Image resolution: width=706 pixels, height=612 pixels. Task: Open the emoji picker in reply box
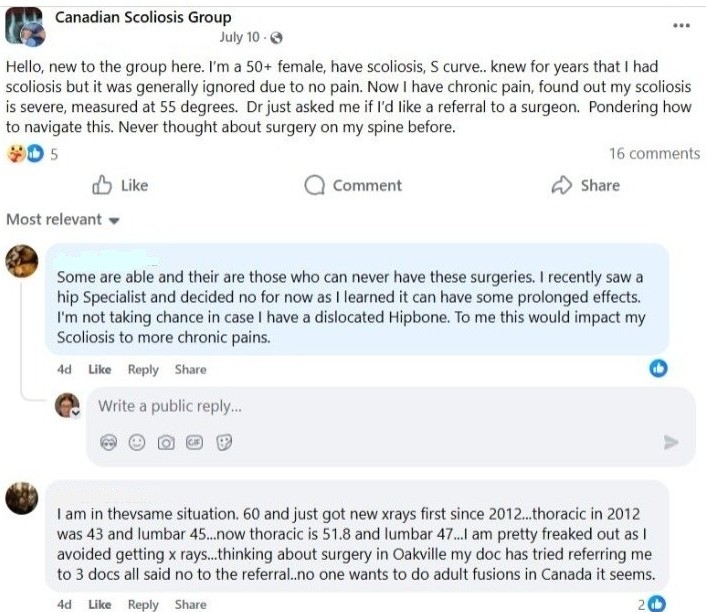click(138, 442)
